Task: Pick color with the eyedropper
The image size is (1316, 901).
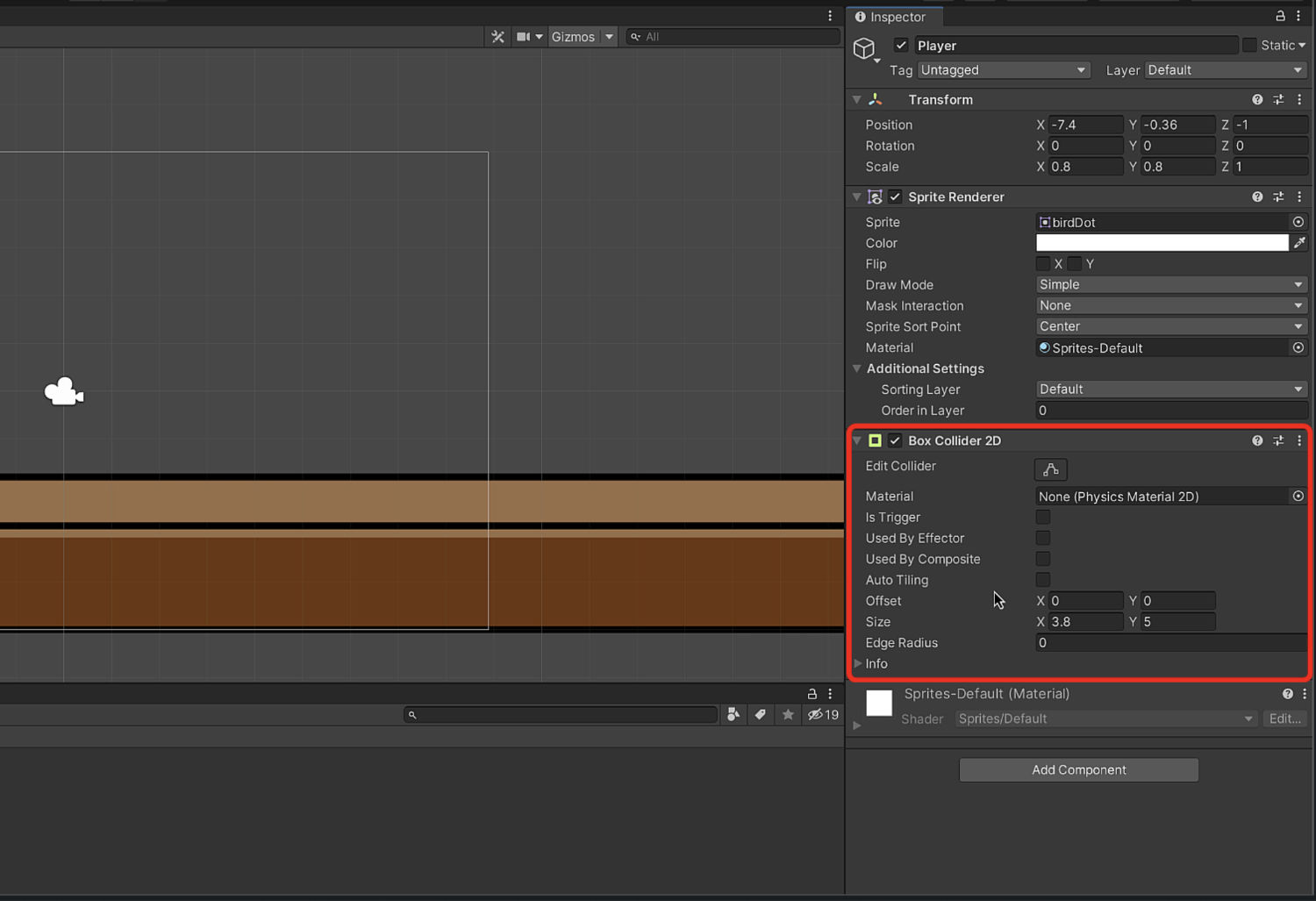Action: (x=1299, y=243)
